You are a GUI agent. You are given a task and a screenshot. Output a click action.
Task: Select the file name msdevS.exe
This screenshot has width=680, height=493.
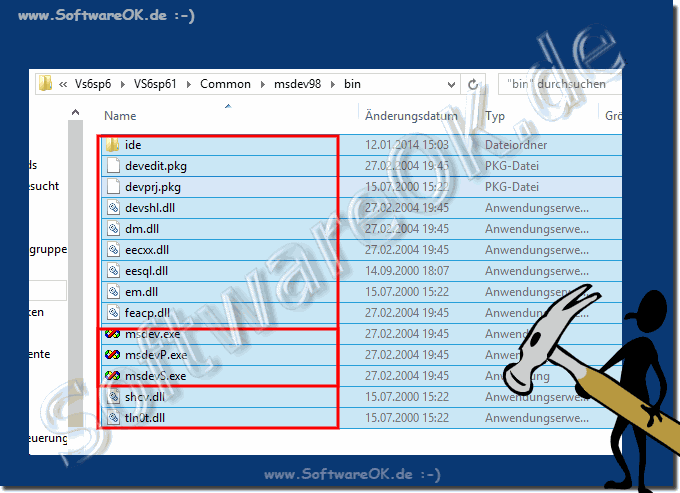coord(155,376)
